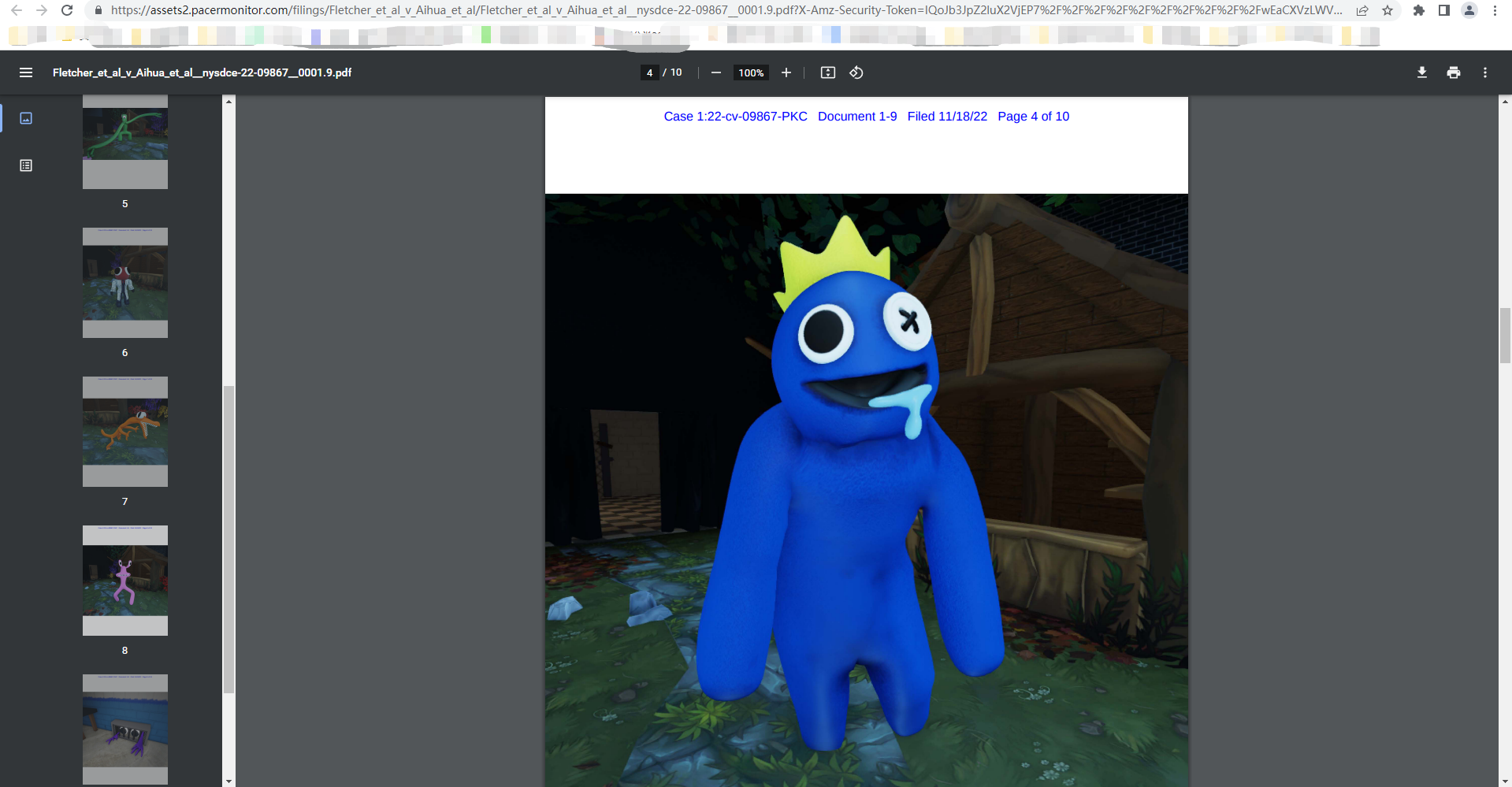Click the thumbnail panel scrollbar thumb
Image resolution: width=1512 pixels, height=787 pixels.
(228, 540)
